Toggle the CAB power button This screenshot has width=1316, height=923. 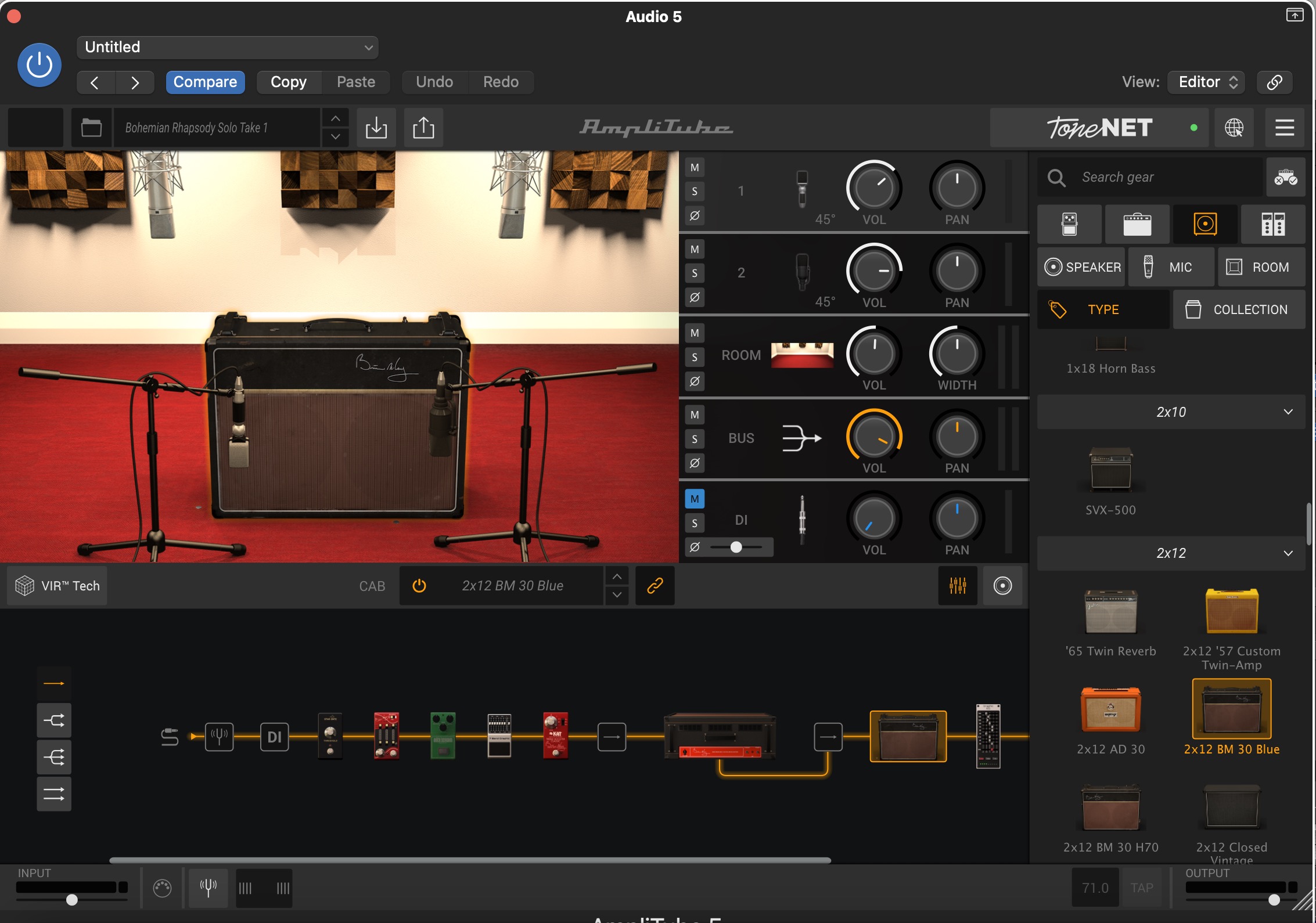tap(419, 586)
